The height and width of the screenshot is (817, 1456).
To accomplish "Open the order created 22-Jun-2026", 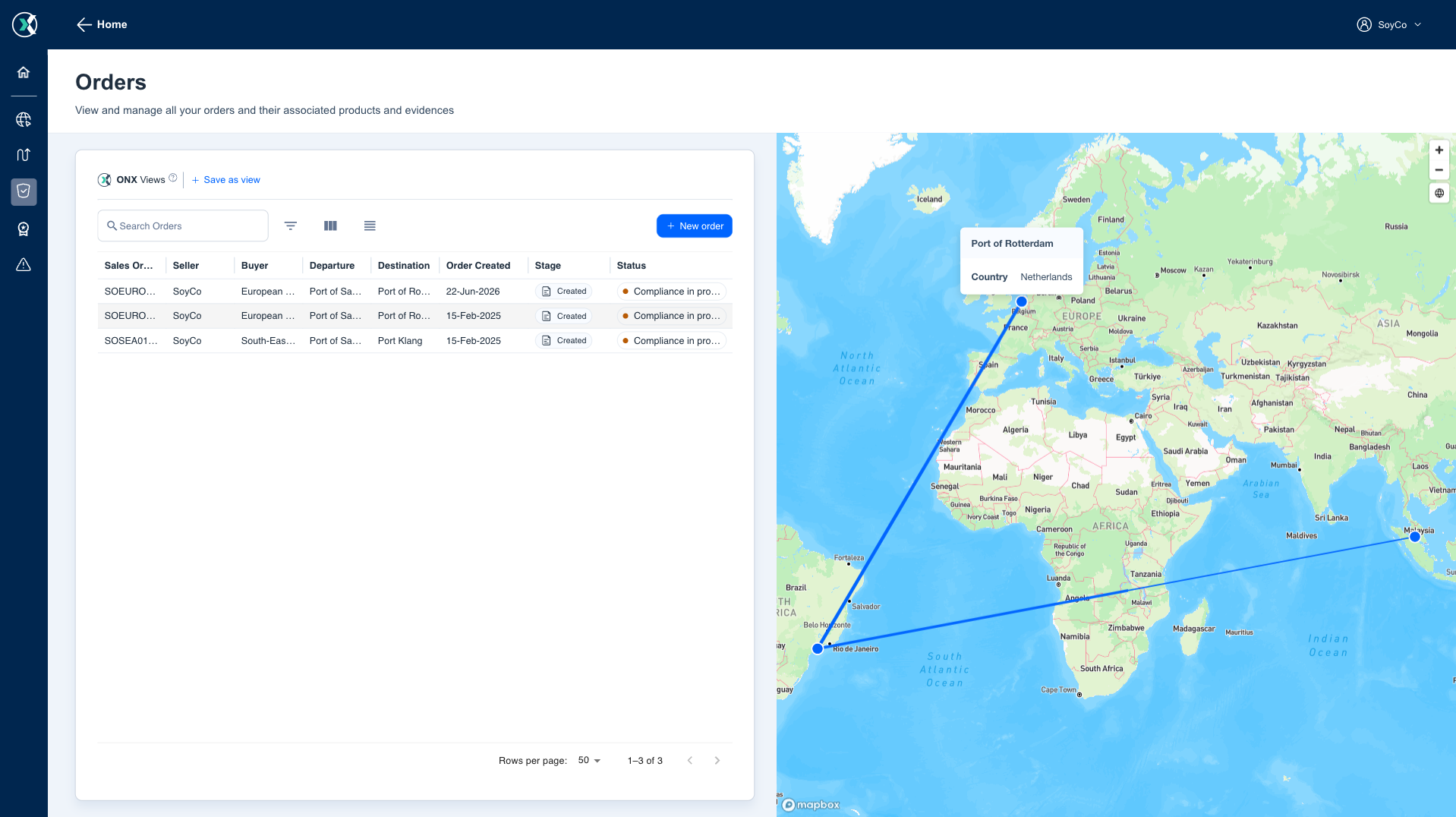I will coord(415,292).
